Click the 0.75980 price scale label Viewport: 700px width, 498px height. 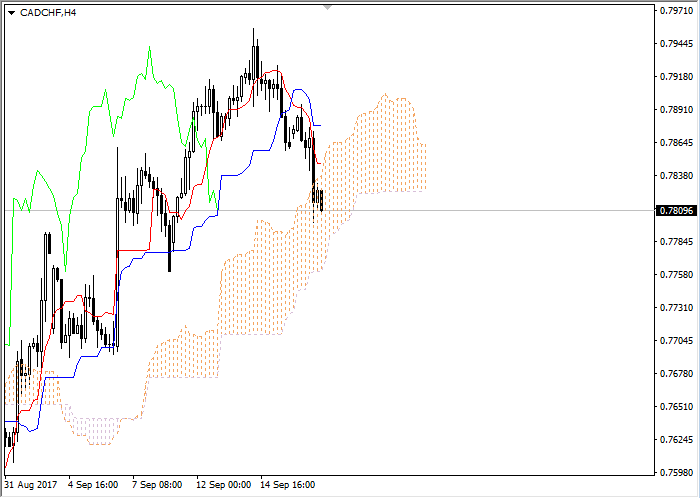coord(676,473)
